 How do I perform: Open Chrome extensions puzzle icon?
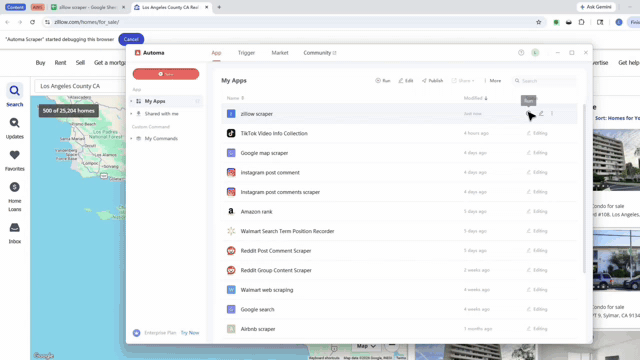(x=581, y=22)
